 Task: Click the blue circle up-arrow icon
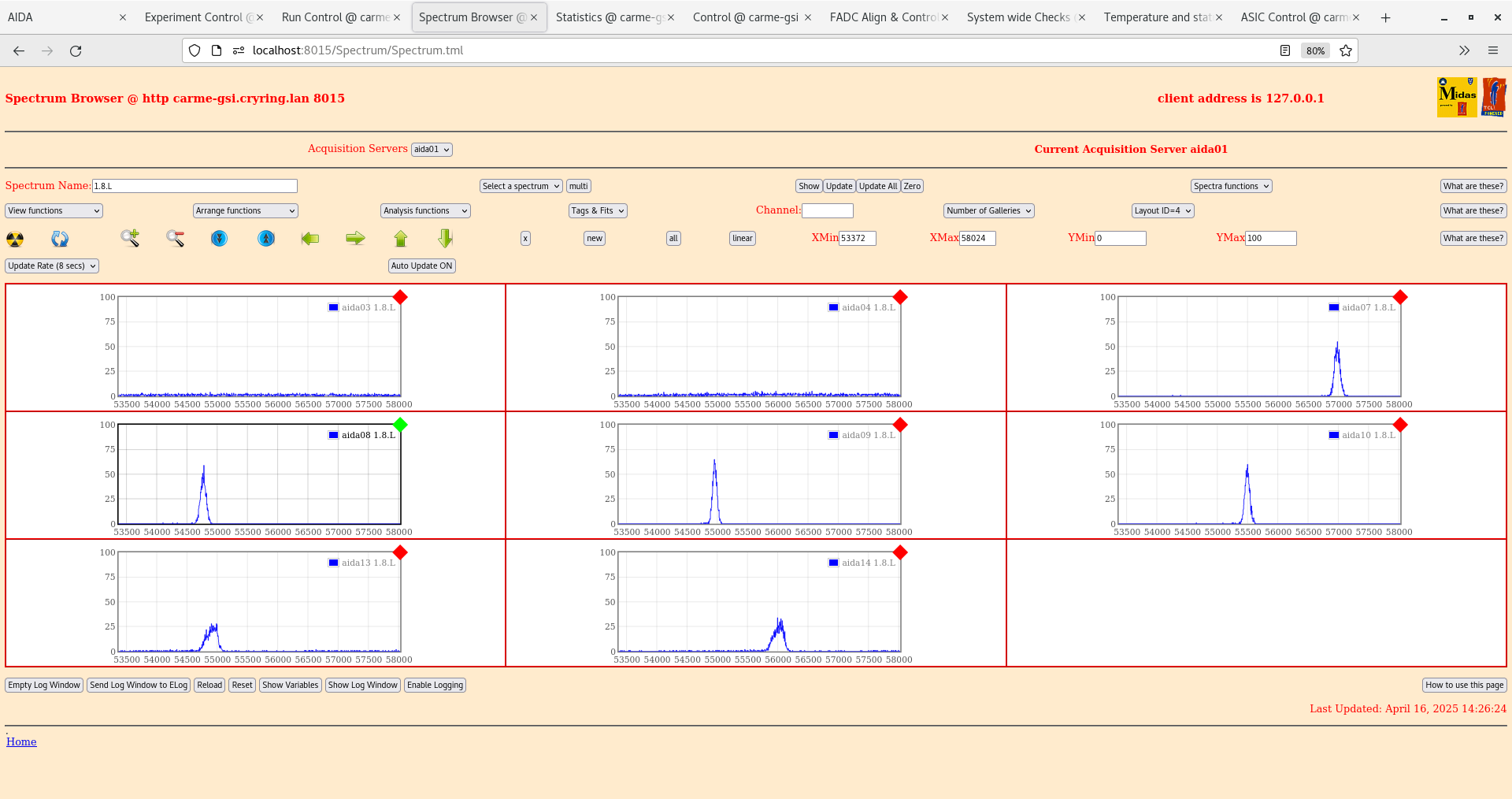point(266,238)
